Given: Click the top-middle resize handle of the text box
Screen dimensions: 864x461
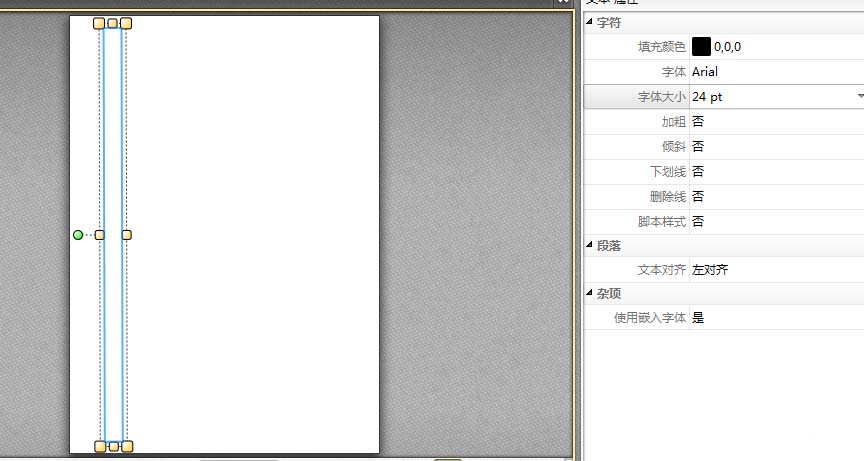Looking at the screenshot, I should coord(113,23).
